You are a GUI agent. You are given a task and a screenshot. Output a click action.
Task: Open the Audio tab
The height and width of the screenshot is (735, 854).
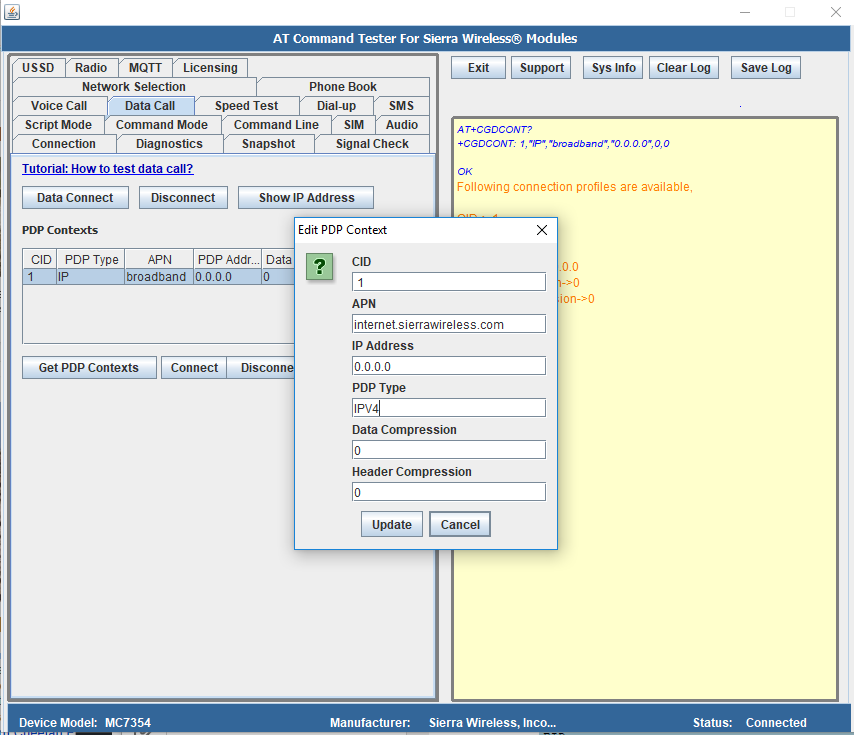point(402,125)
